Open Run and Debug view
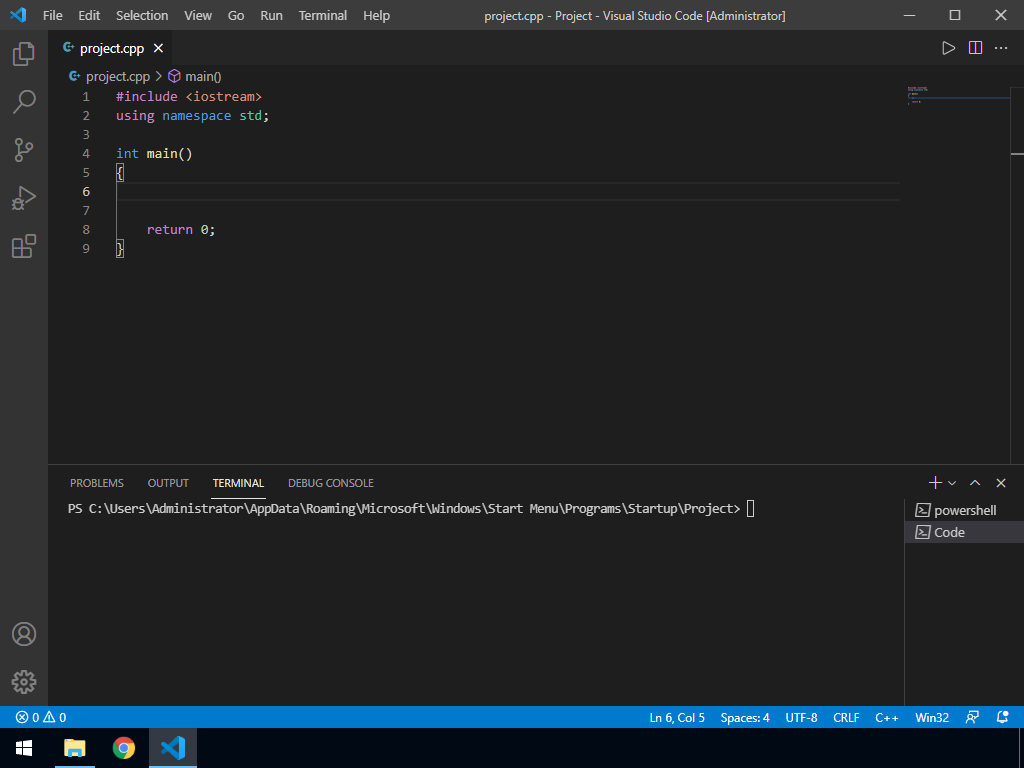 coord(24,198)
